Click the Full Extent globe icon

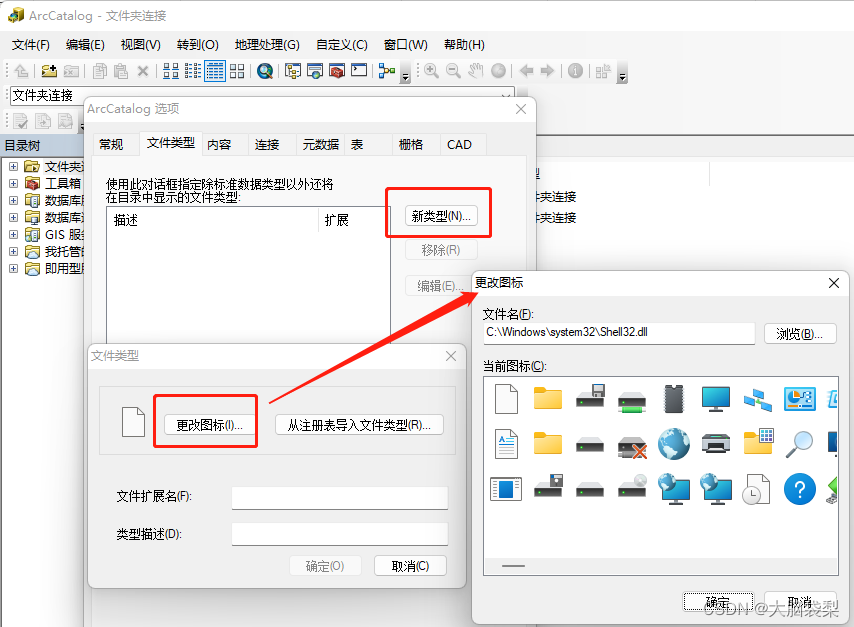(x=498, y=71)
